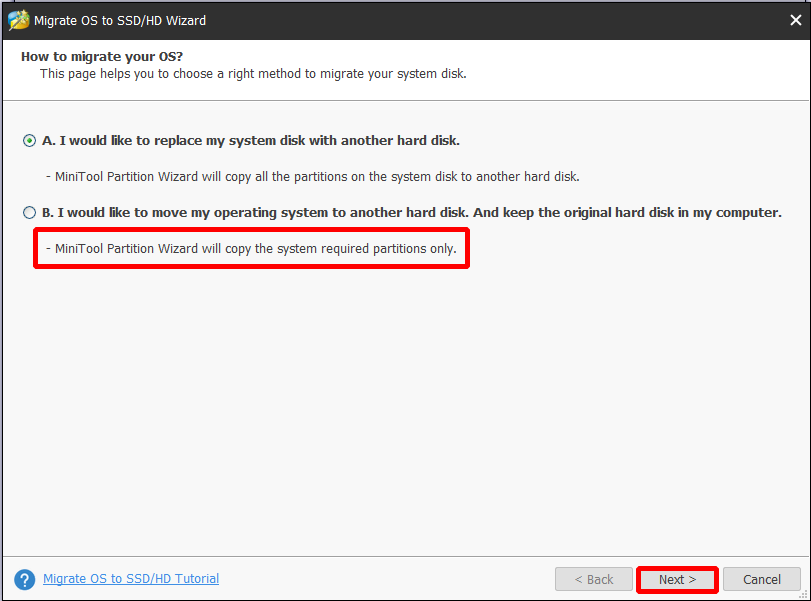
Task: Click the 'This page helps you' subtitle text
Action: pos(253,74)
